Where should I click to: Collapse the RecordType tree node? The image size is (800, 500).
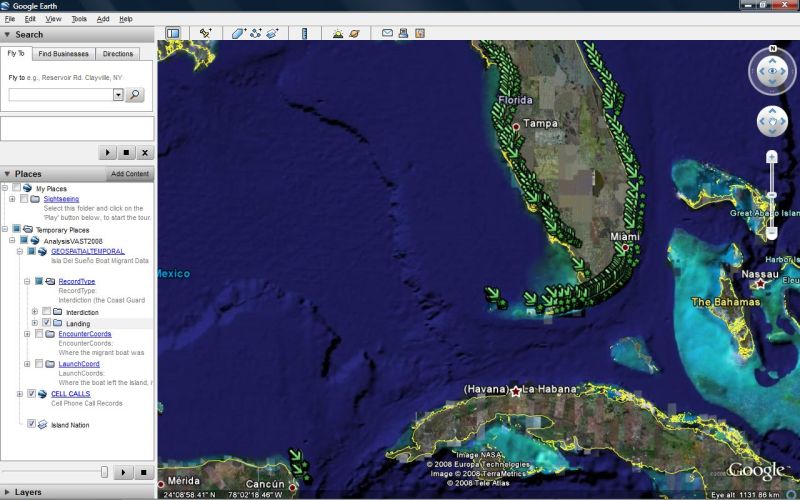click(x=27, y=281)
